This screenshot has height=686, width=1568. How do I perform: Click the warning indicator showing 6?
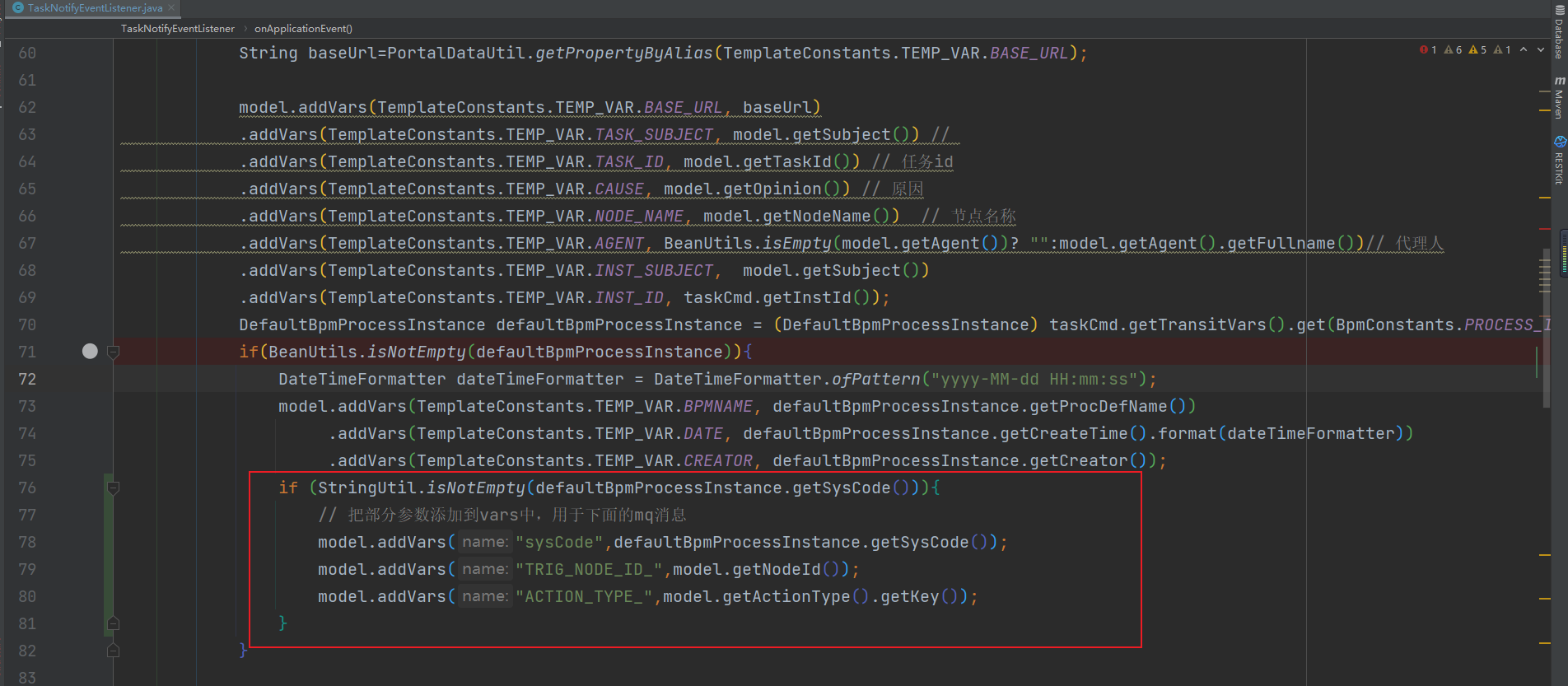(1453, 50)
